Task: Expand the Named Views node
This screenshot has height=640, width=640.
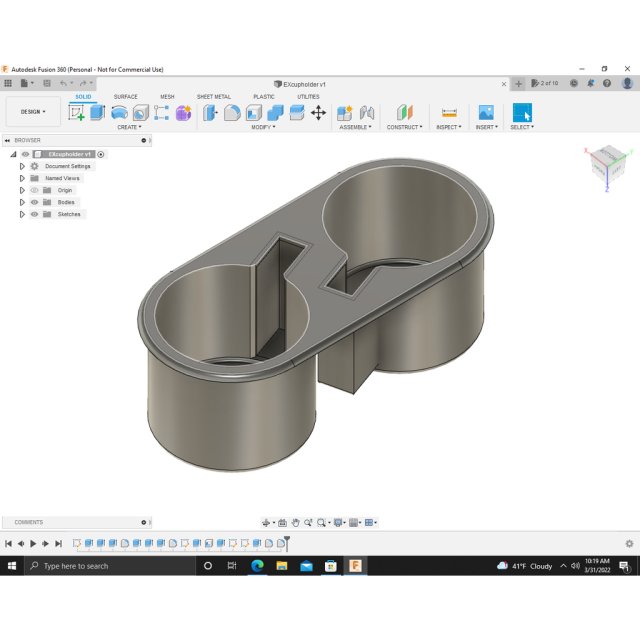Action: click(22, 178)
